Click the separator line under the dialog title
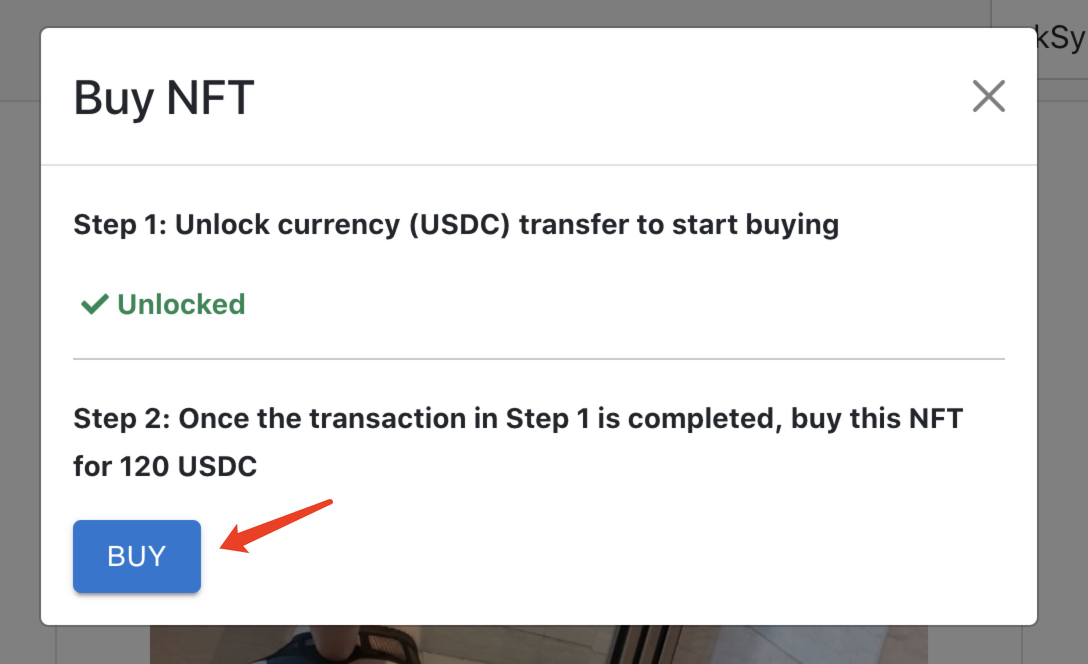Image resolution: width=1088 pixels, height=664 pixels. click(538, 165)
